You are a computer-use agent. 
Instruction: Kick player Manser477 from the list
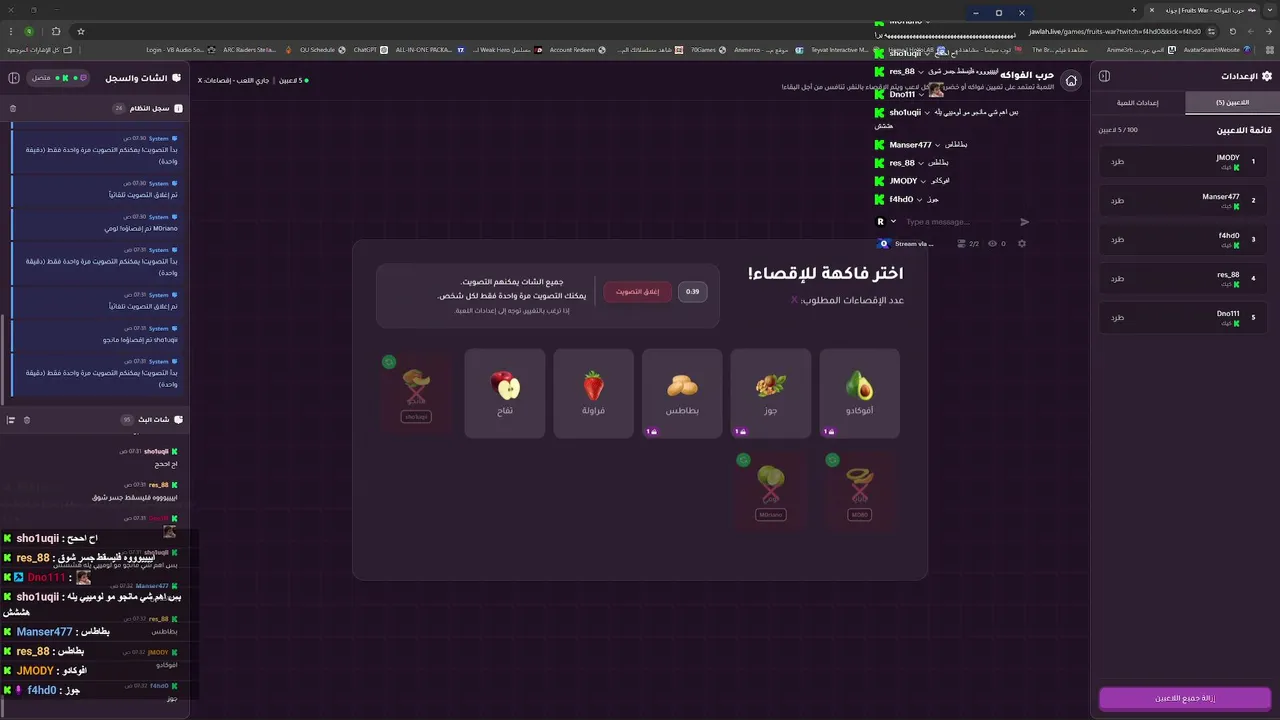(x=1117, y=200)
